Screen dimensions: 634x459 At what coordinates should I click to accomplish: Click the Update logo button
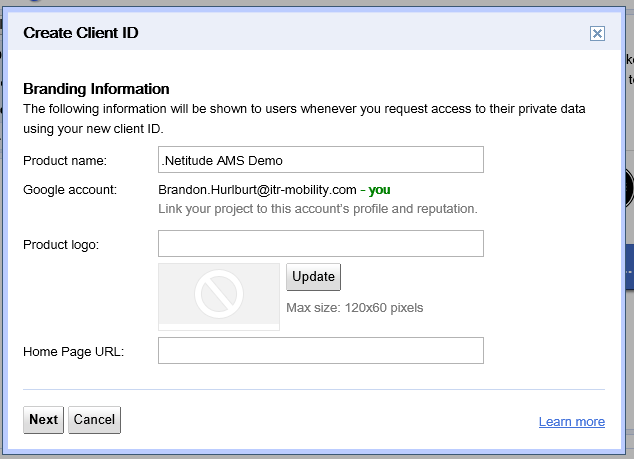click(313, 277)
